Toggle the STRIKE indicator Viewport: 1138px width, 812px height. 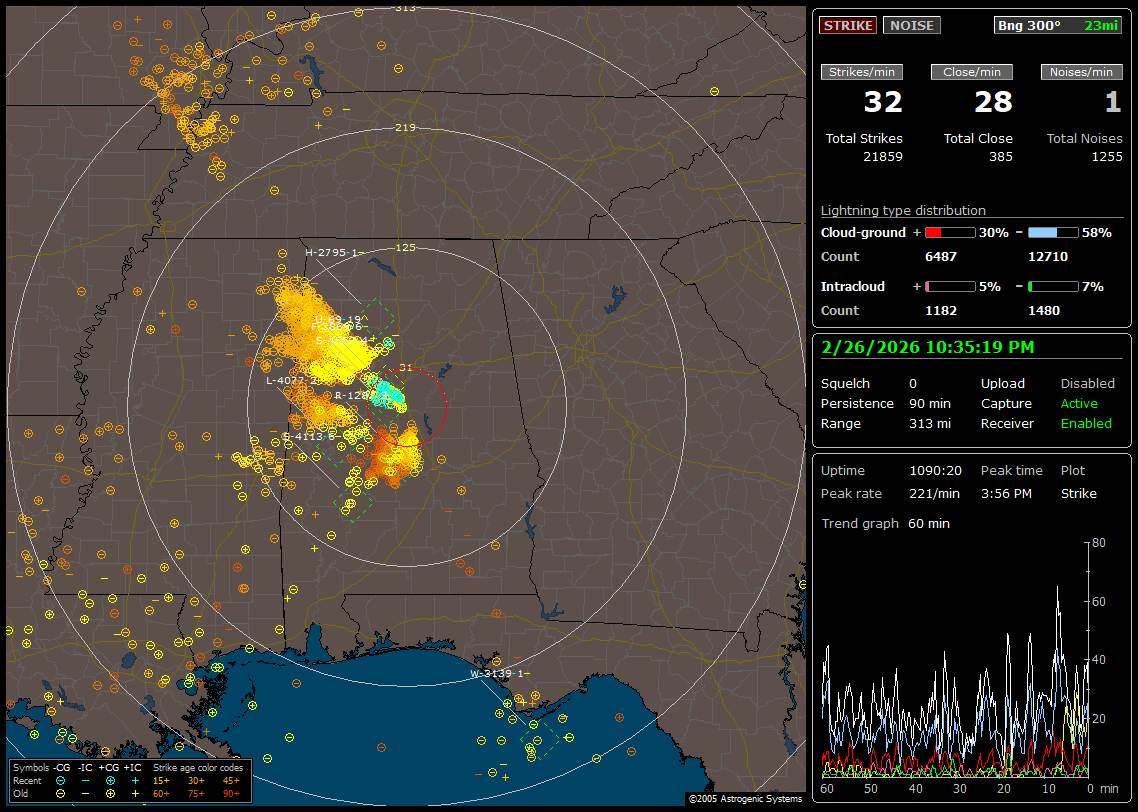(x=848, y=25)
